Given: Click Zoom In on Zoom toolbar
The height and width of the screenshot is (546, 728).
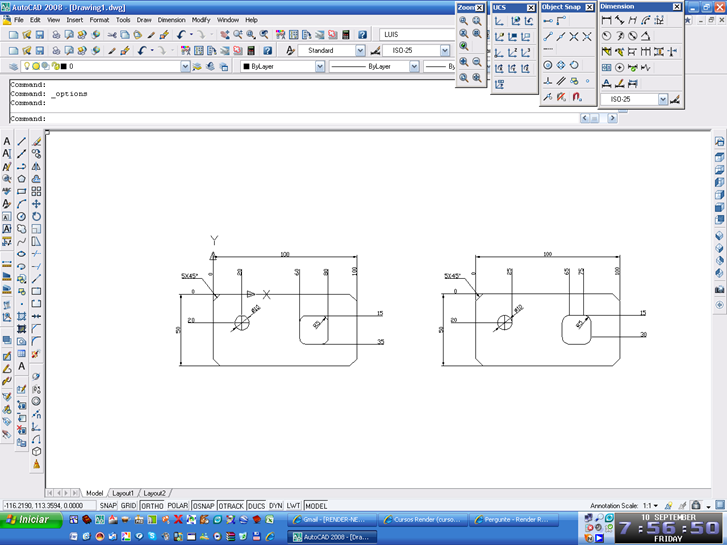Looking at the screenshot, I should pyautogui.click(x=464, y=62).
